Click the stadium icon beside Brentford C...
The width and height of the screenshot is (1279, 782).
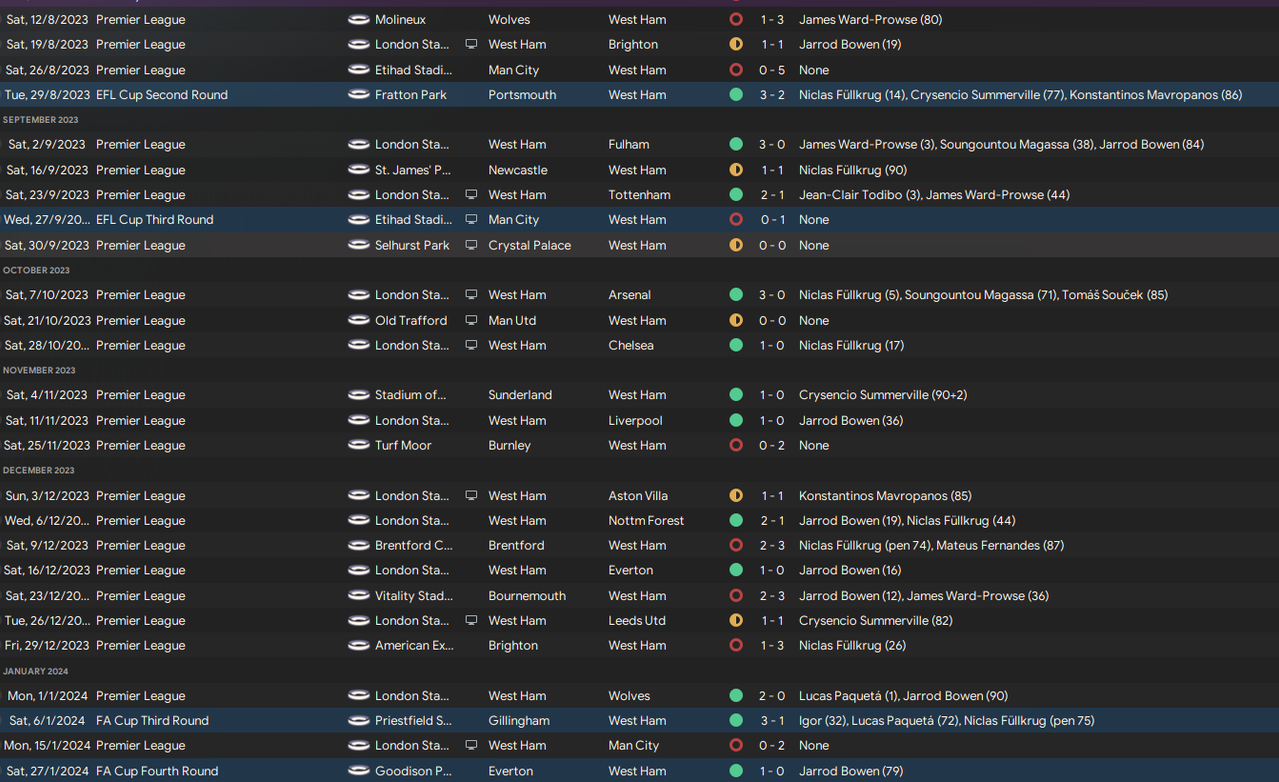358,546
